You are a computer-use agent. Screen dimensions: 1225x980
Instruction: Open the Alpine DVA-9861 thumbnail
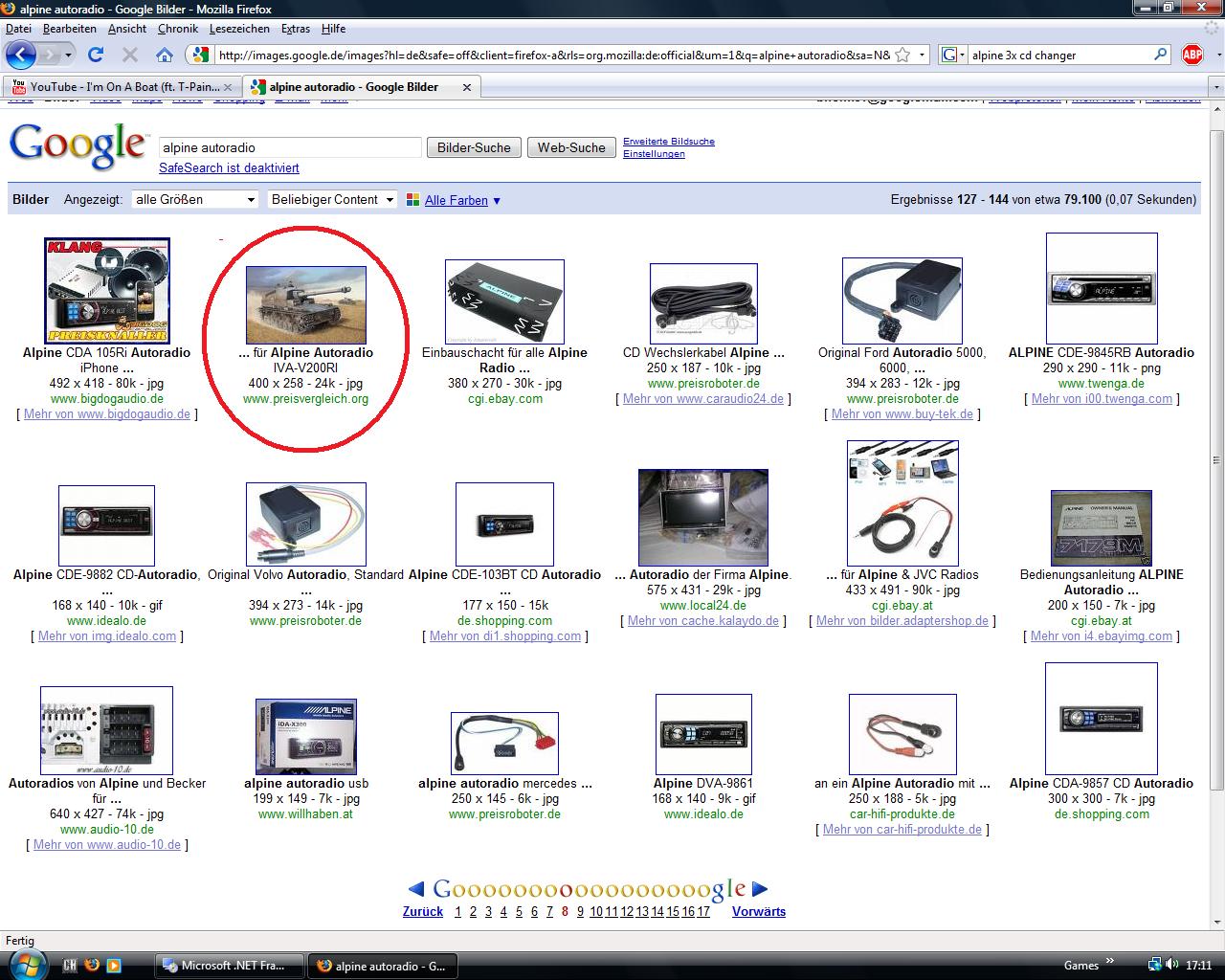click(x=703, y=734)
